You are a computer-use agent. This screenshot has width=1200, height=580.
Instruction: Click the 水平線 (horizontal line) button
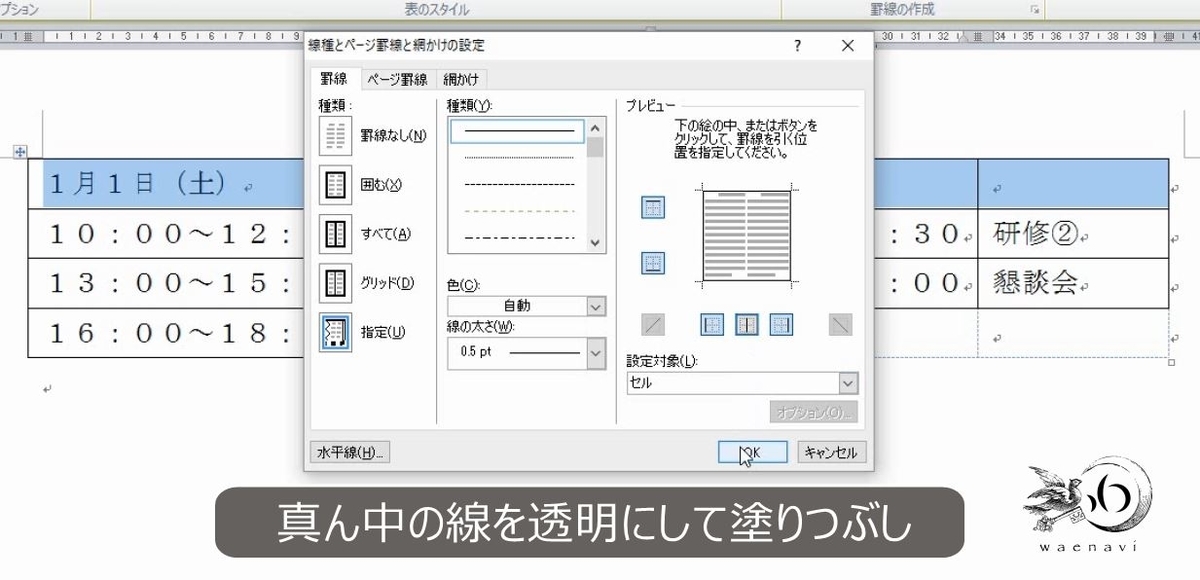point(350,451)
